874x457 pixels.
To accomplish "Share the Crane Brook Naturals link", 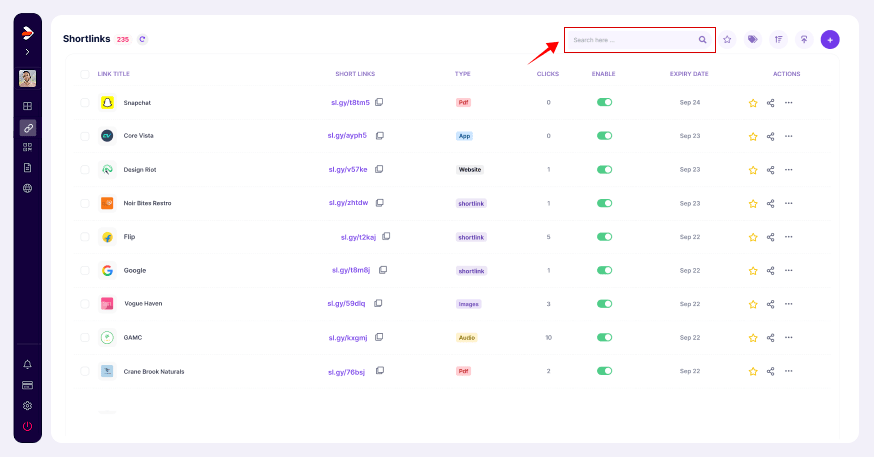I will [x=770, y=371].
